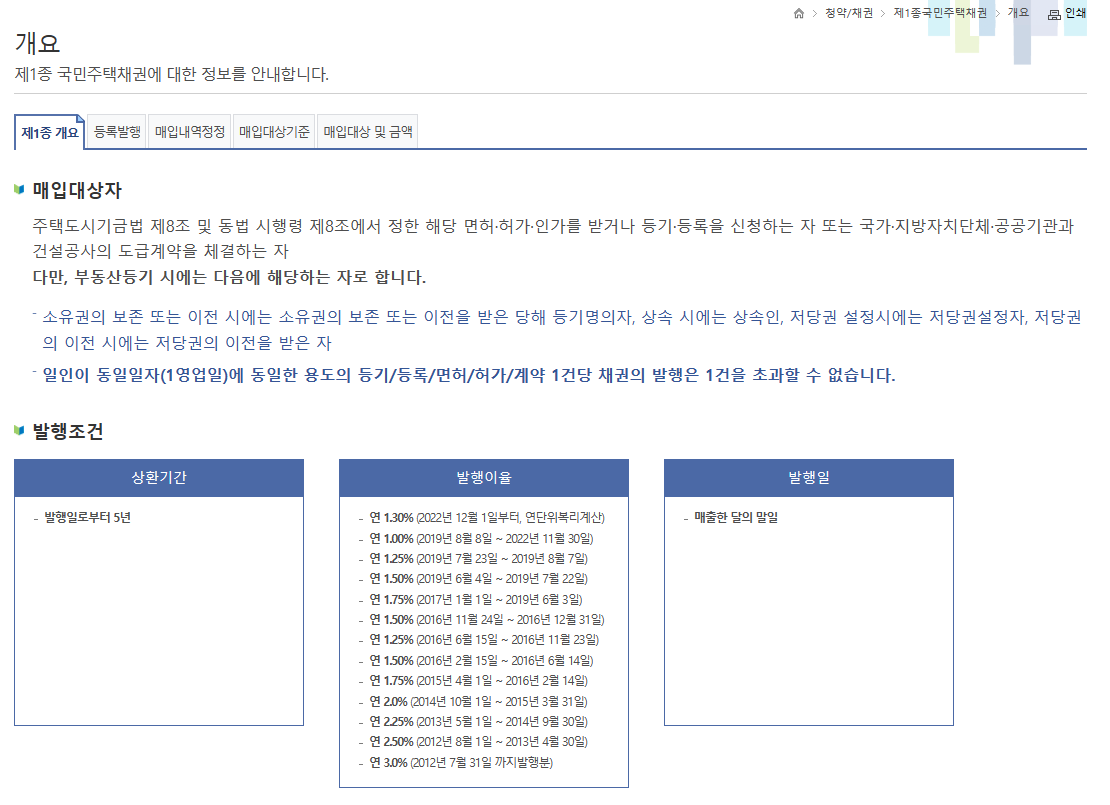Switch to the 등록발행 tab
The height and width of the screenshot is (805, 1110).
114,130
